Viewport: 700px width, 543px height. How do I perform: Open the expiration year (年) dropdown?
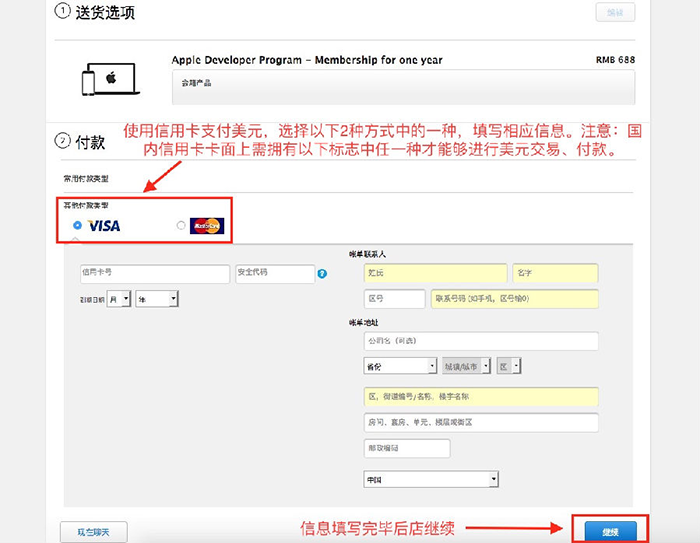[157, 298]
